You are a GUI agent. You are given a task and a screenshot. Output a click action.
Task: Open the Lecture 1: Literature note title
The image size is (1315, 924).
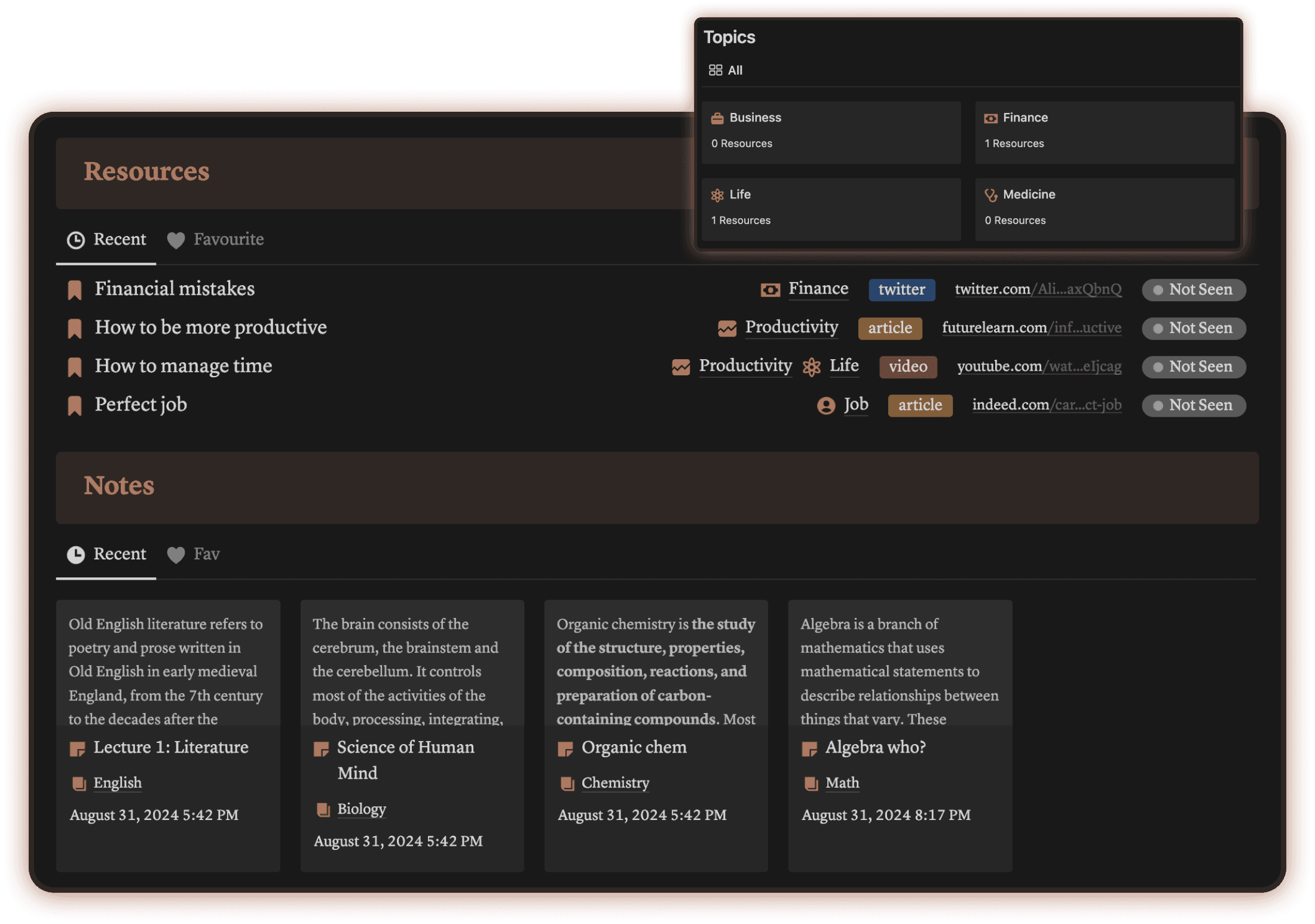[171, 748]
